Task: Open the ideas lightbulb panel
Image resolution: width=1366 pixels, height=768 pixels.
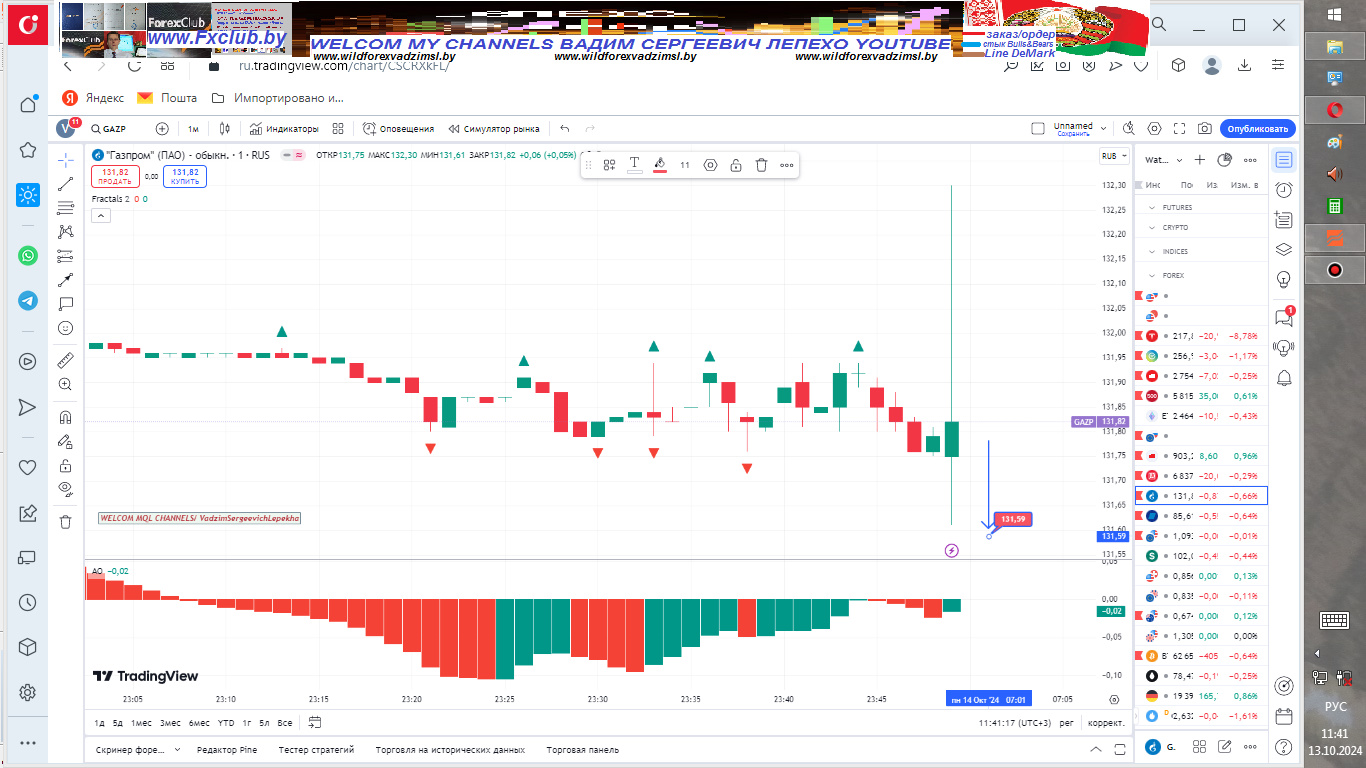Action: click(x=1284, y=278)
